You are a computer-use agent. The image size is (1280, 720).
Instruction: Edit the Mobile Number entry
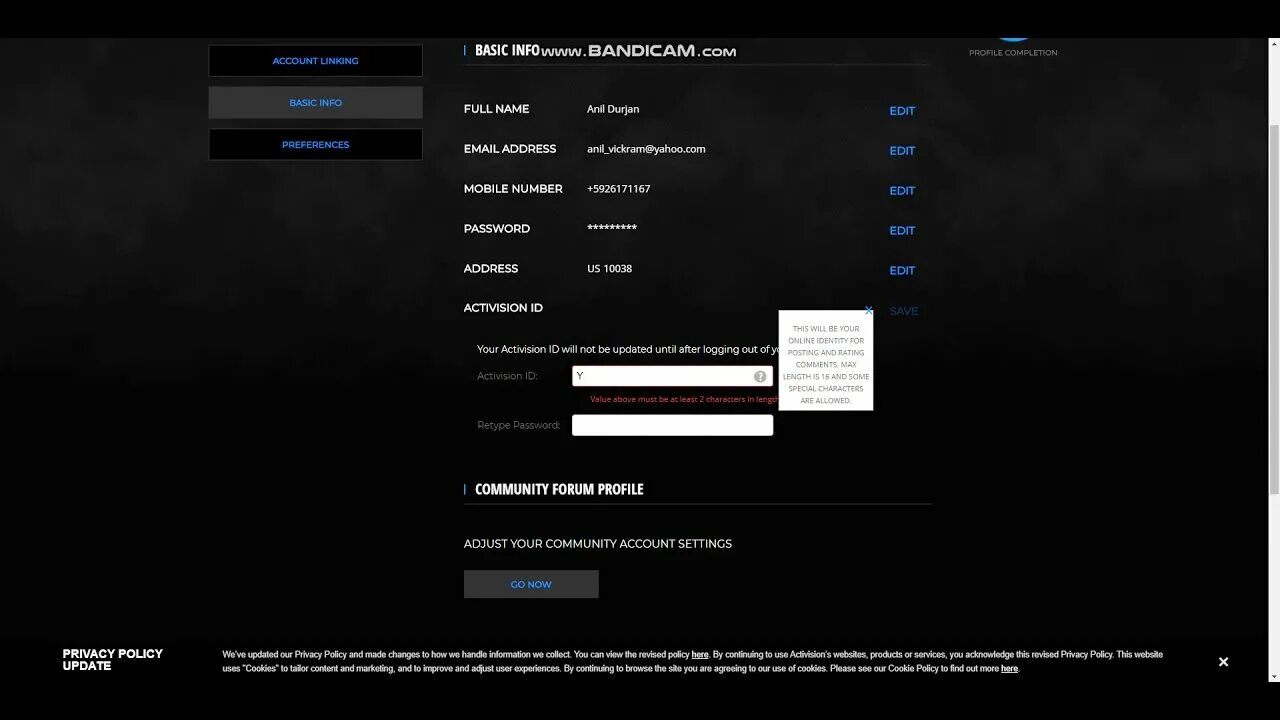[x=902, y=191]
